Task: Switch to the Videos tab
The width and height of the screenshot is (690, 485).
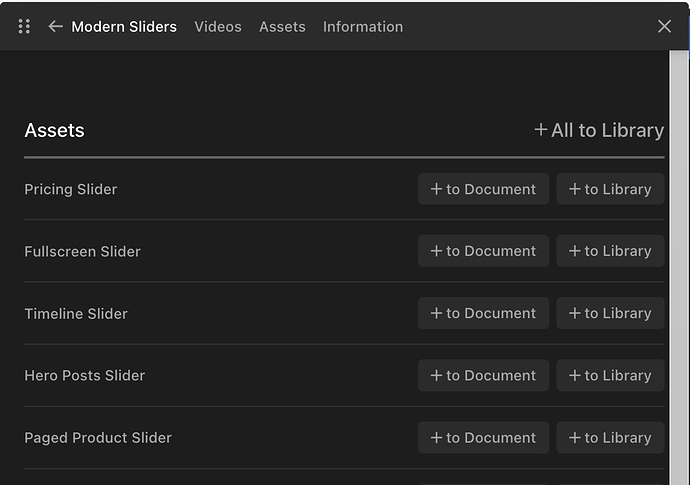Action: [218, 27]
